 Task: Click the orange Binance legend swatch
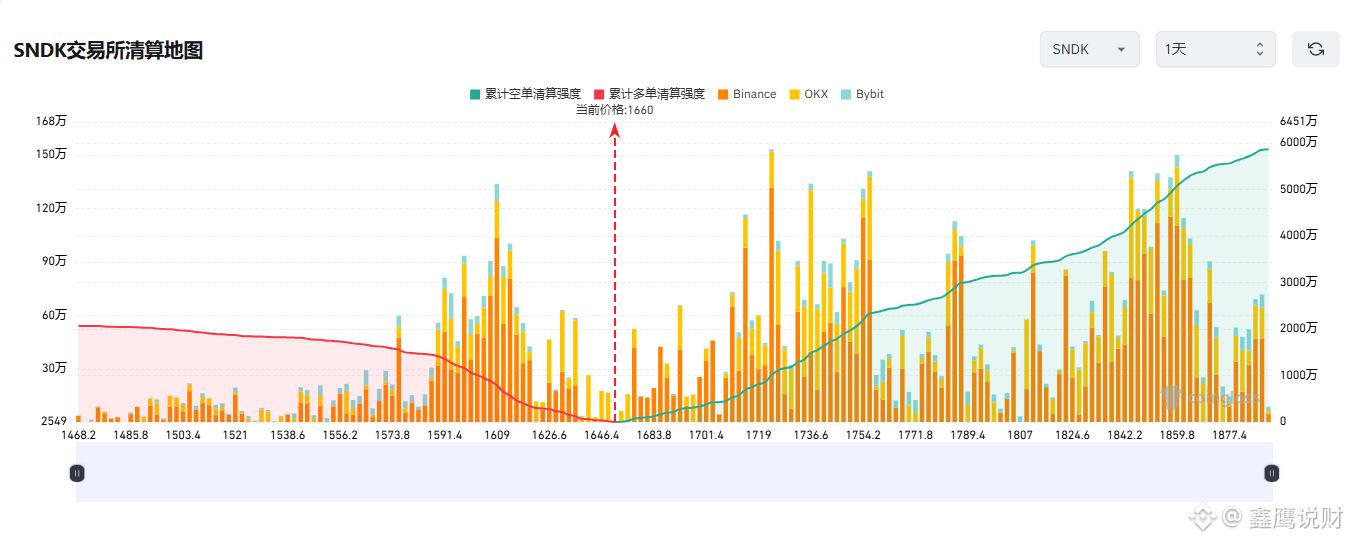723,94
